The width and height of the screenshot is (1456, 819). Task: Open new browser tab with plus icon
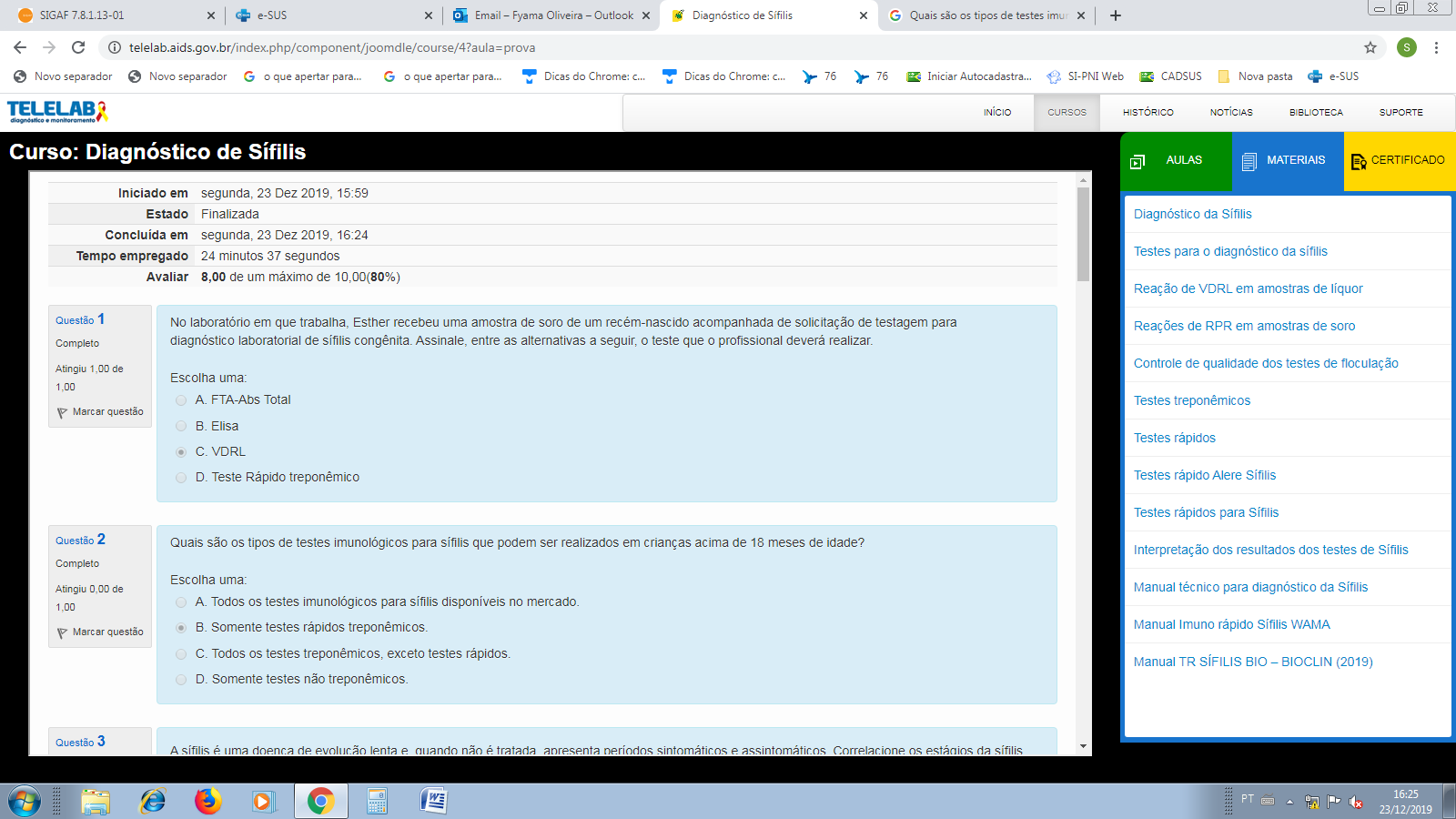point(1116,15)
